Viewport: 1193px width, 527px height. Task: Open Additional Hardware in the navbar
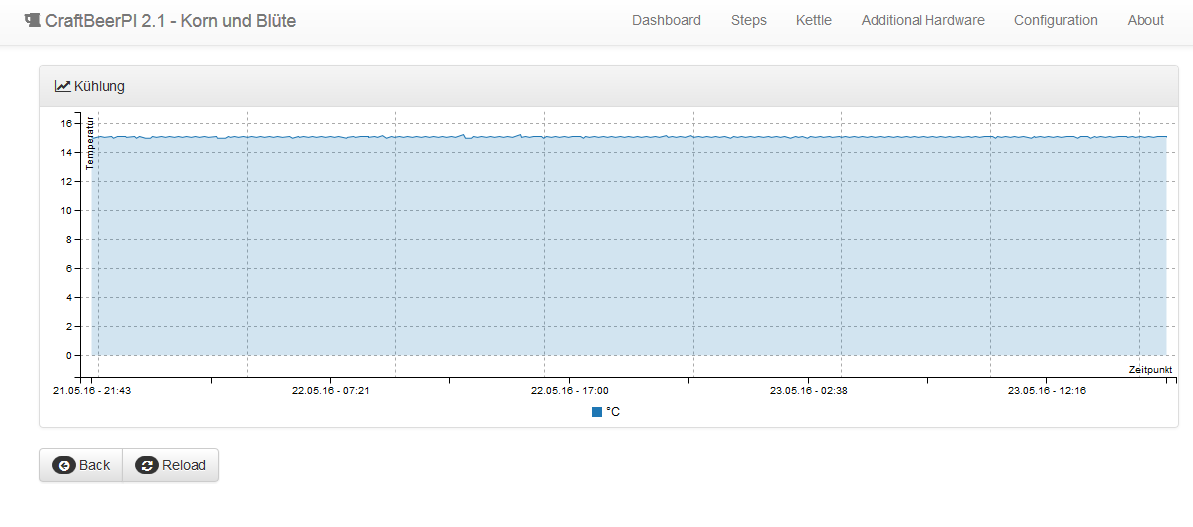coord(922,20)
